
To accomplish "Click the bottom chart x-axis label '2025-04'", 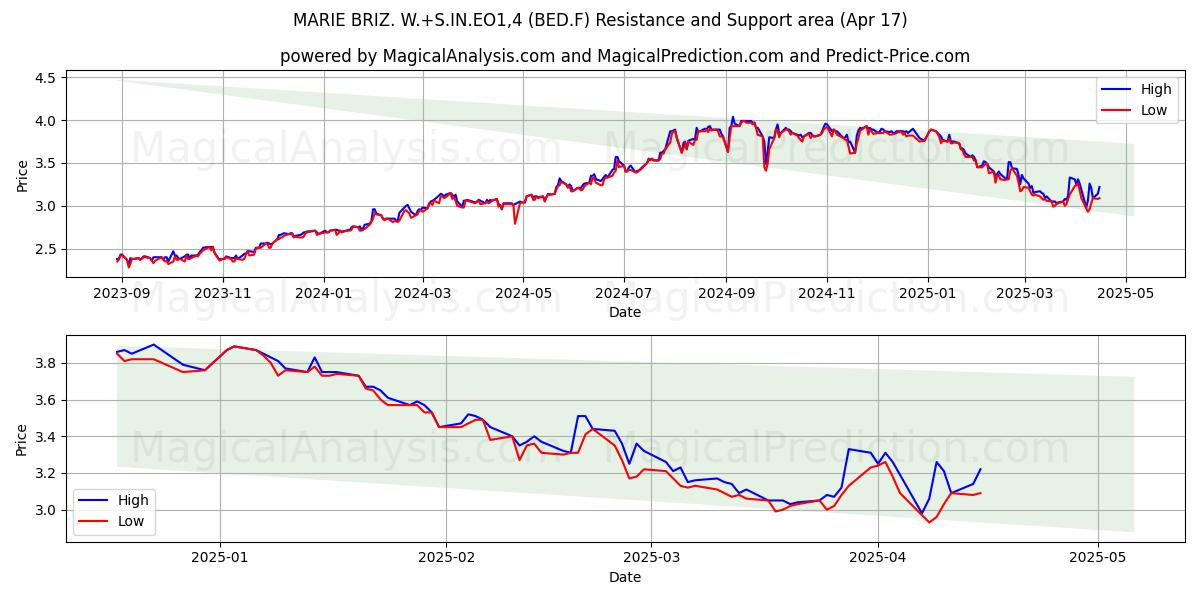I will 878,558.
